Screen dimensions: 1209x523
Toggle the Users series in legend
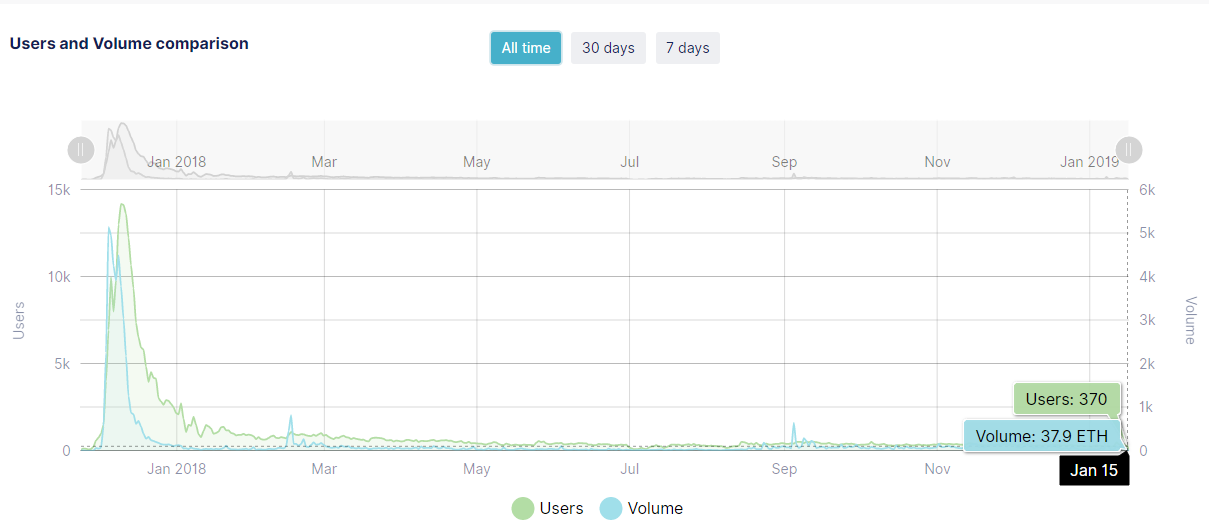click(548, 508)
